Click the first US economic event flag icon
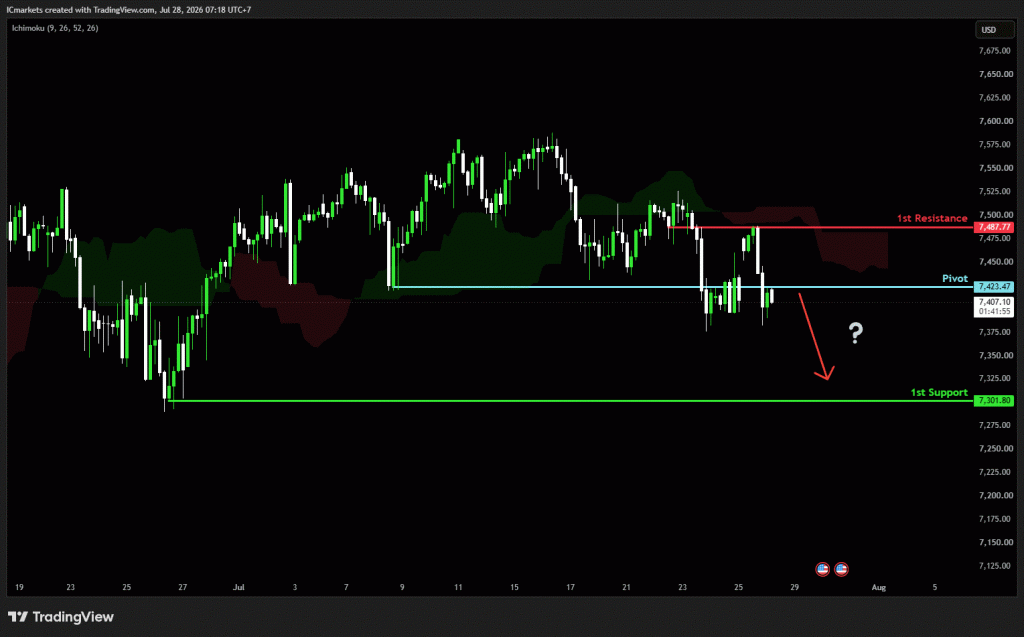The image size is (1024, 637). point(822,569)
